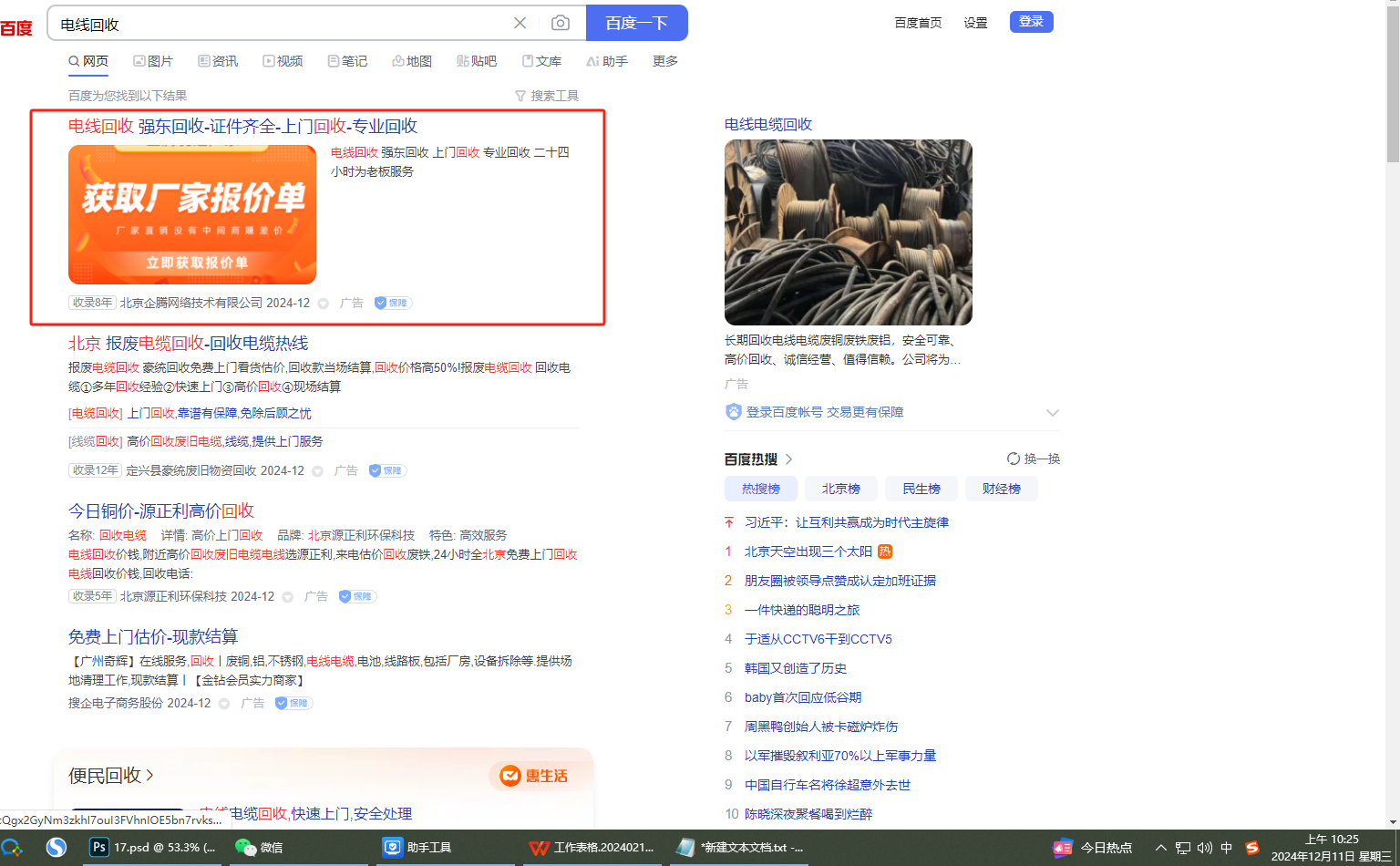Open the 惠生活 badge in 便民回收 card
1400x866 pixels.
[x=534, y=776]
